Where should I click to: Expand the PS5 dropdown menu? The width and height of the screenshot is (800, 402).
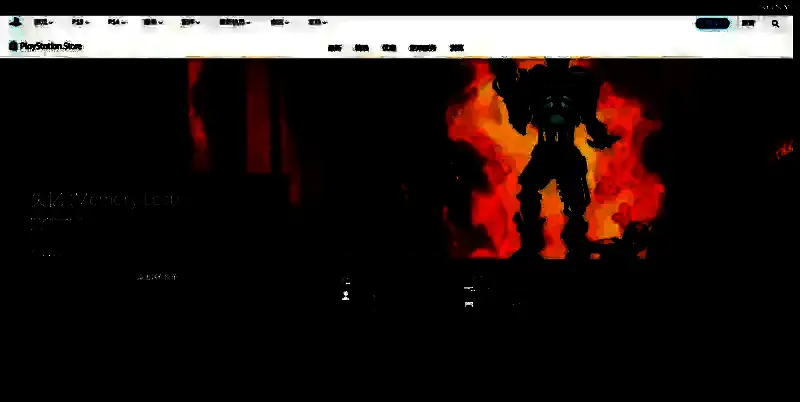(80, 22)
